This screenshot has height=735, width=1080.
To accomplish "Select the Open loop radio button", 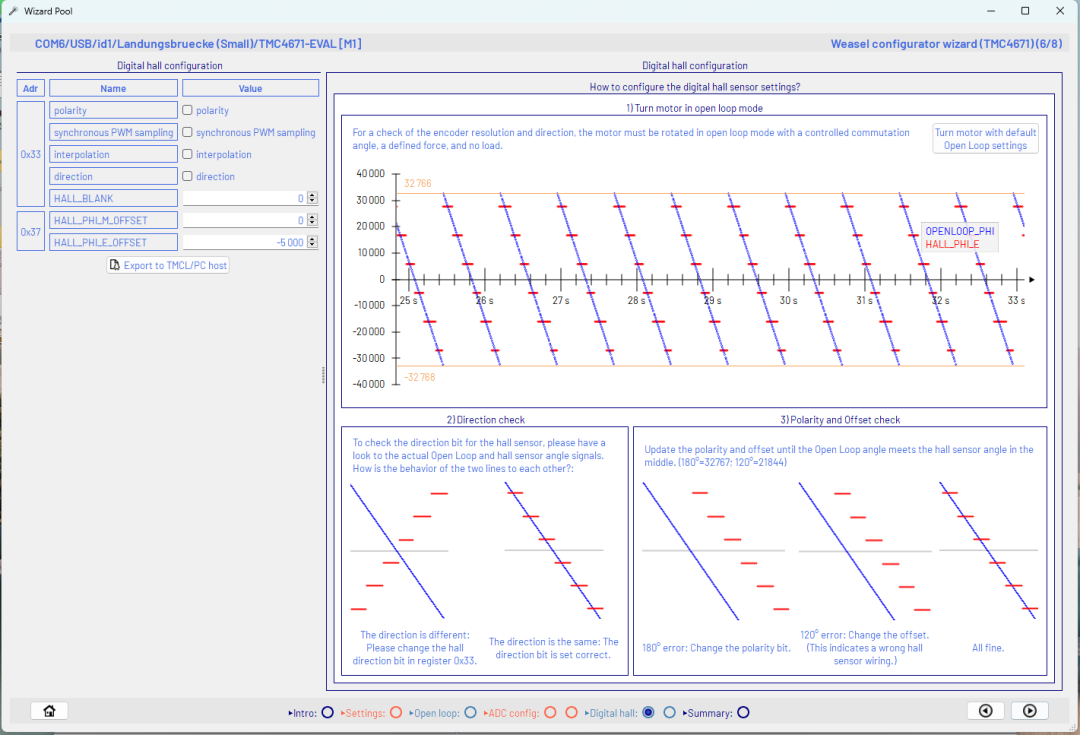I will coord(470,712).
